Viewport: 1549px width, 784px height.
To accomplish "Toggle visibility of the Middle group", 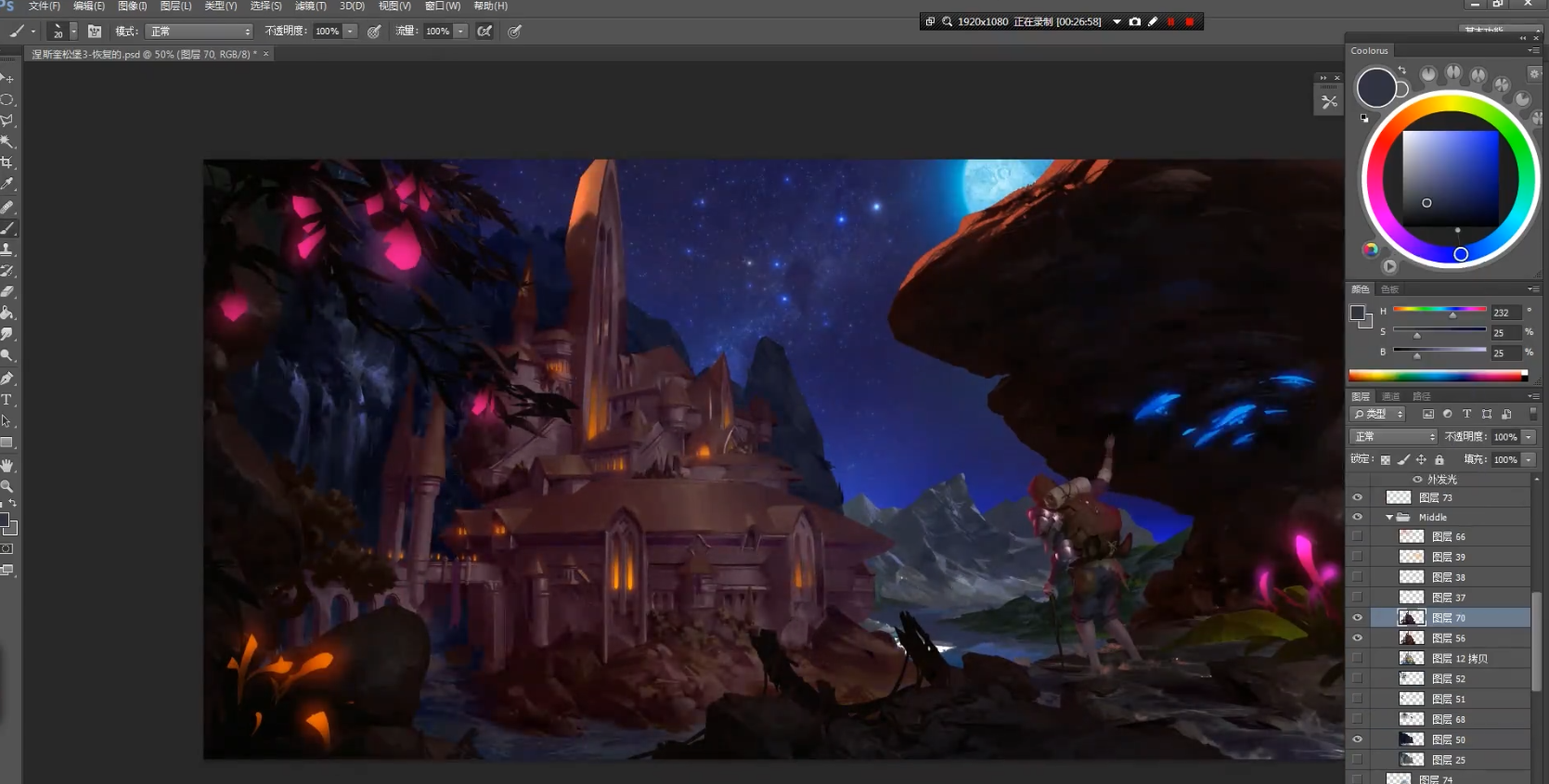I will coord(1357,517).
